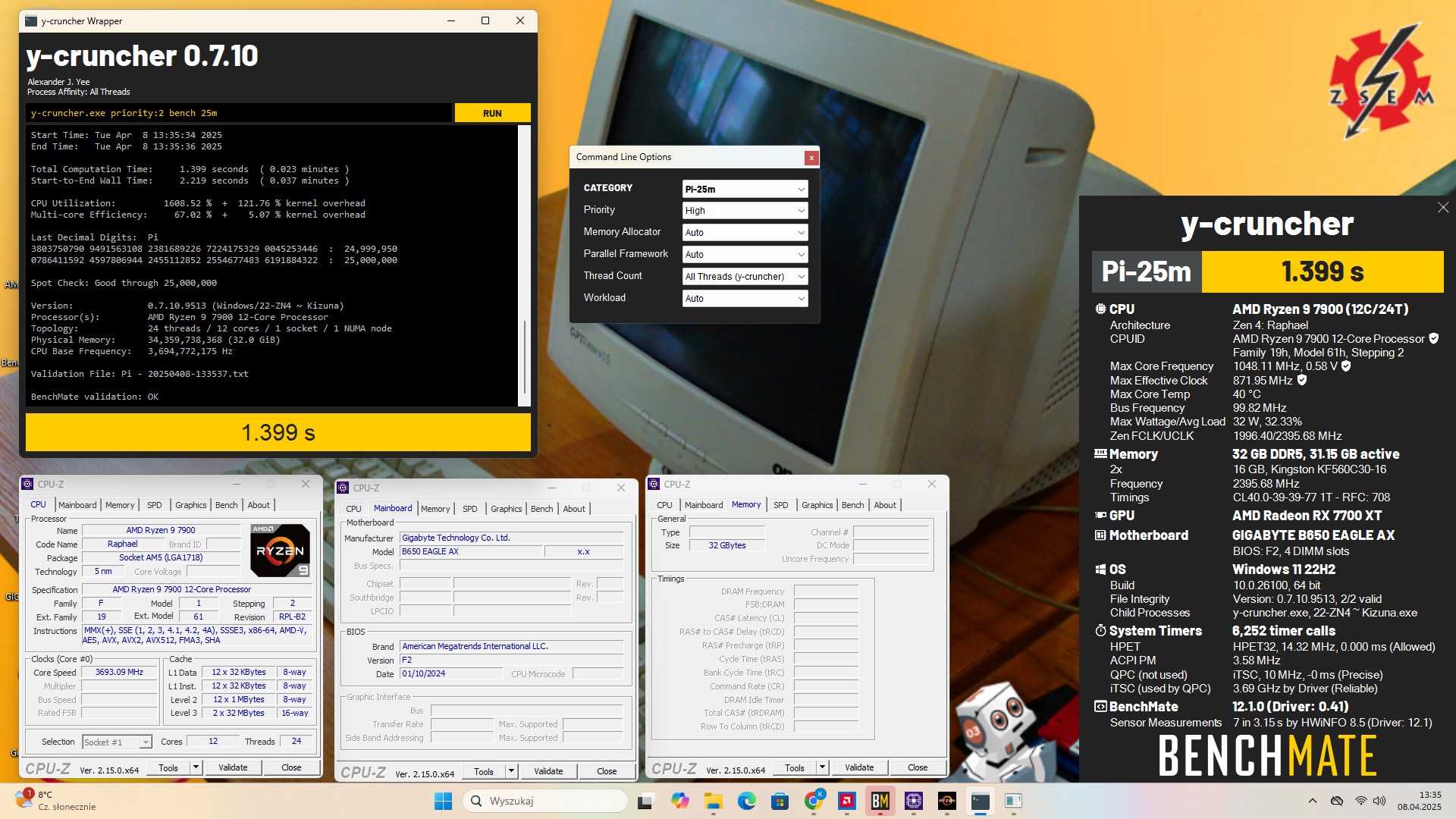The height and width of the screenshot is (819, 1456).
Task: Open the CATEGORY Pi-25m dropdown
Action: click(x=745, y=189)
